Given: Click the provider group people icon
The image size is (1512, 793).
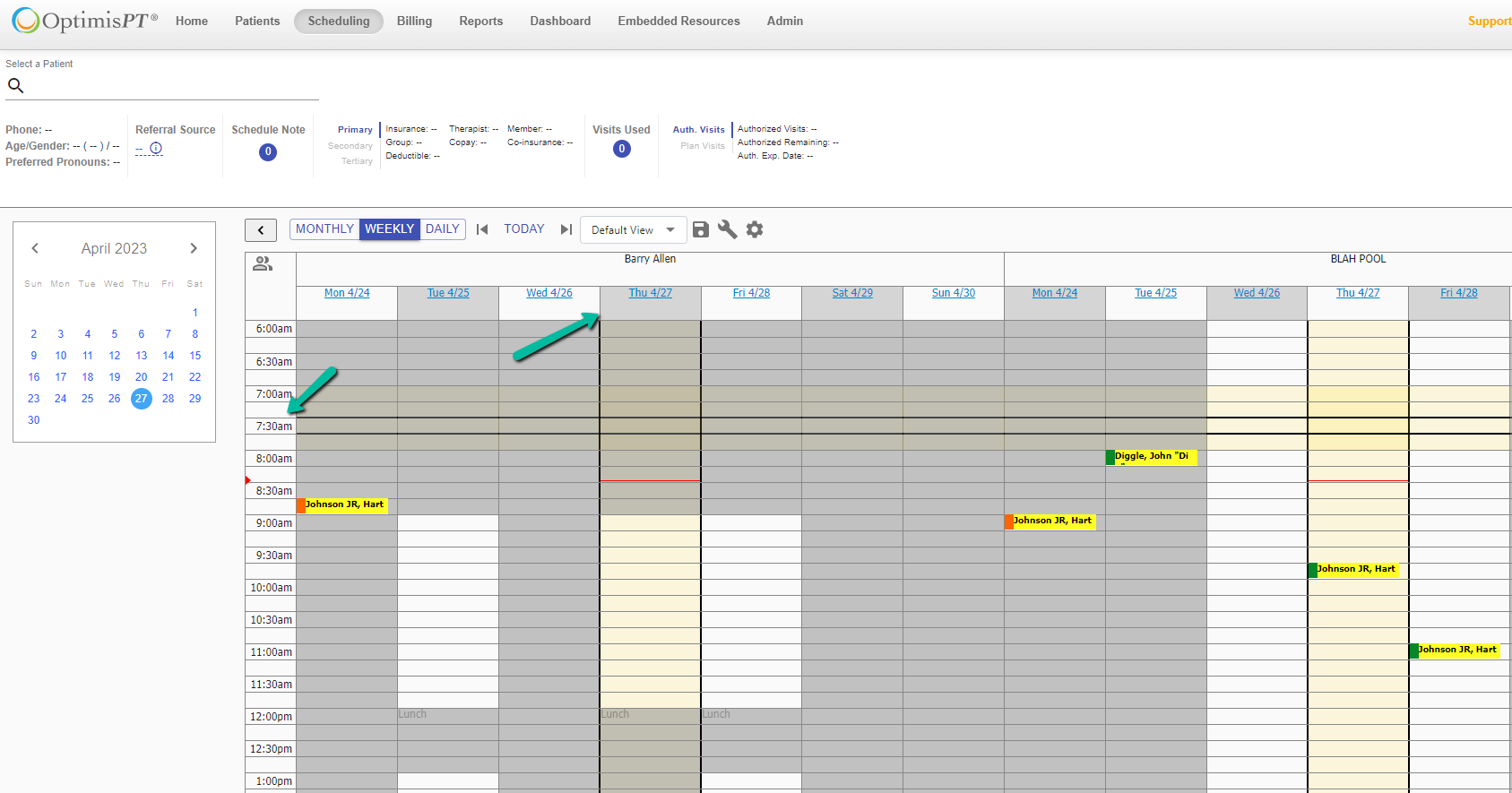Looking at the screenshot, I should click(263, 263).
